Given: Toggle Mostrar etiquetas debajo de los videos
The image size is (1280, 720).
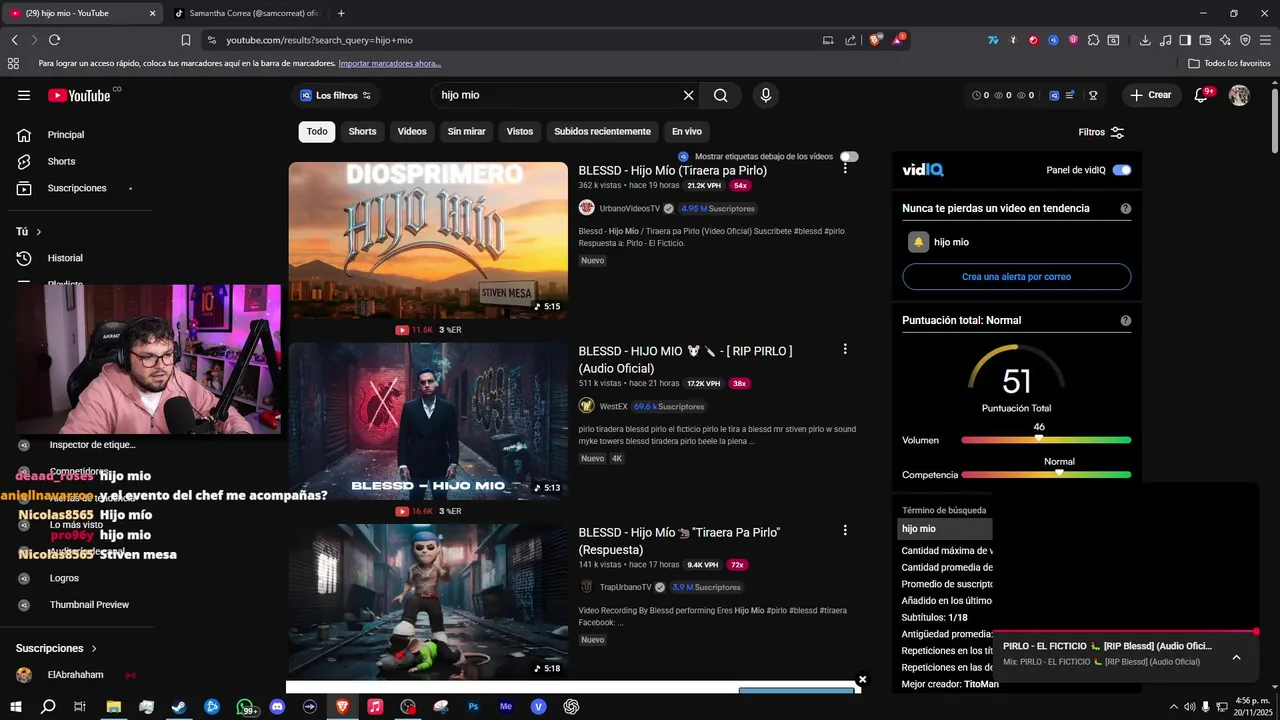Looking at the screenshot, I should [849, 156].
